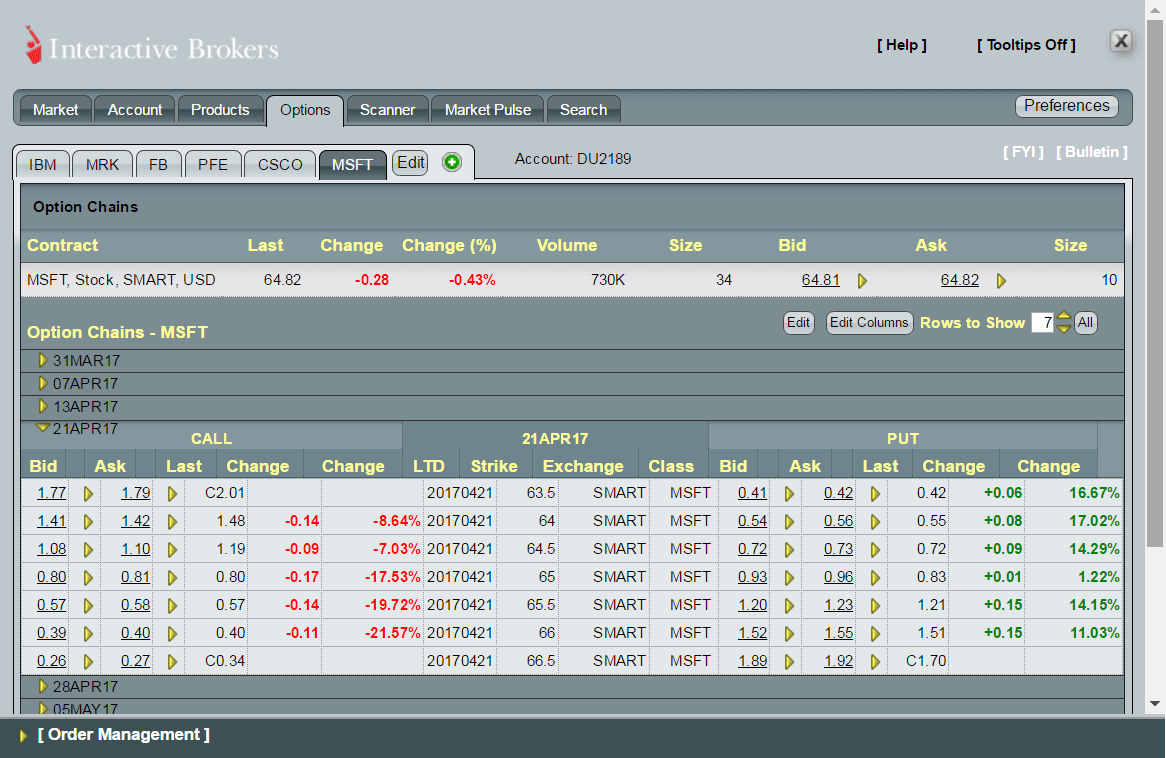1166x758 pixels.
Task: Click the green add ticker plus icon
Action: coord(452,163)
